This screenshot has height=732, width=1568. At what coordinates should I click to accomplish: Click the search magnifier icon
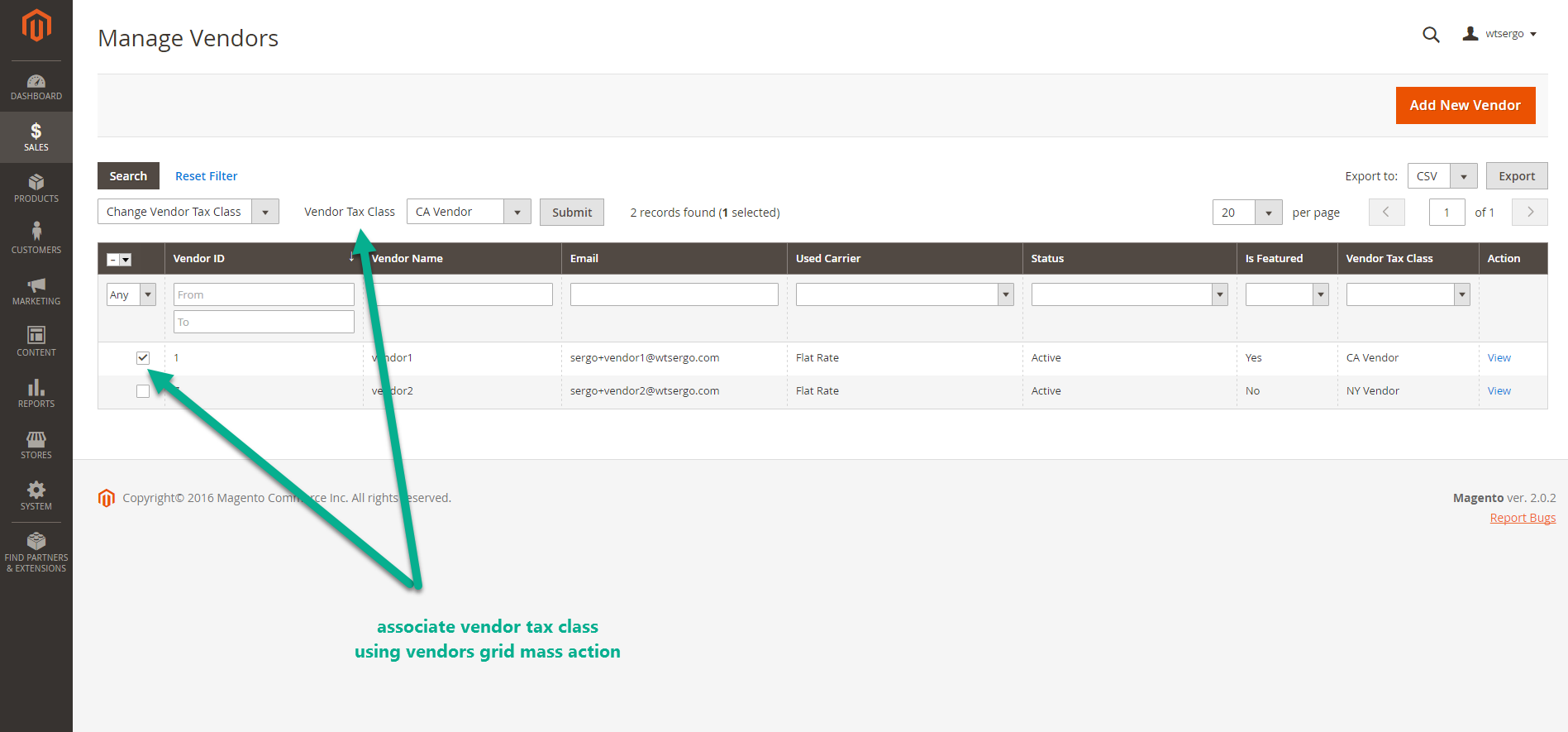coord(1431,35)
